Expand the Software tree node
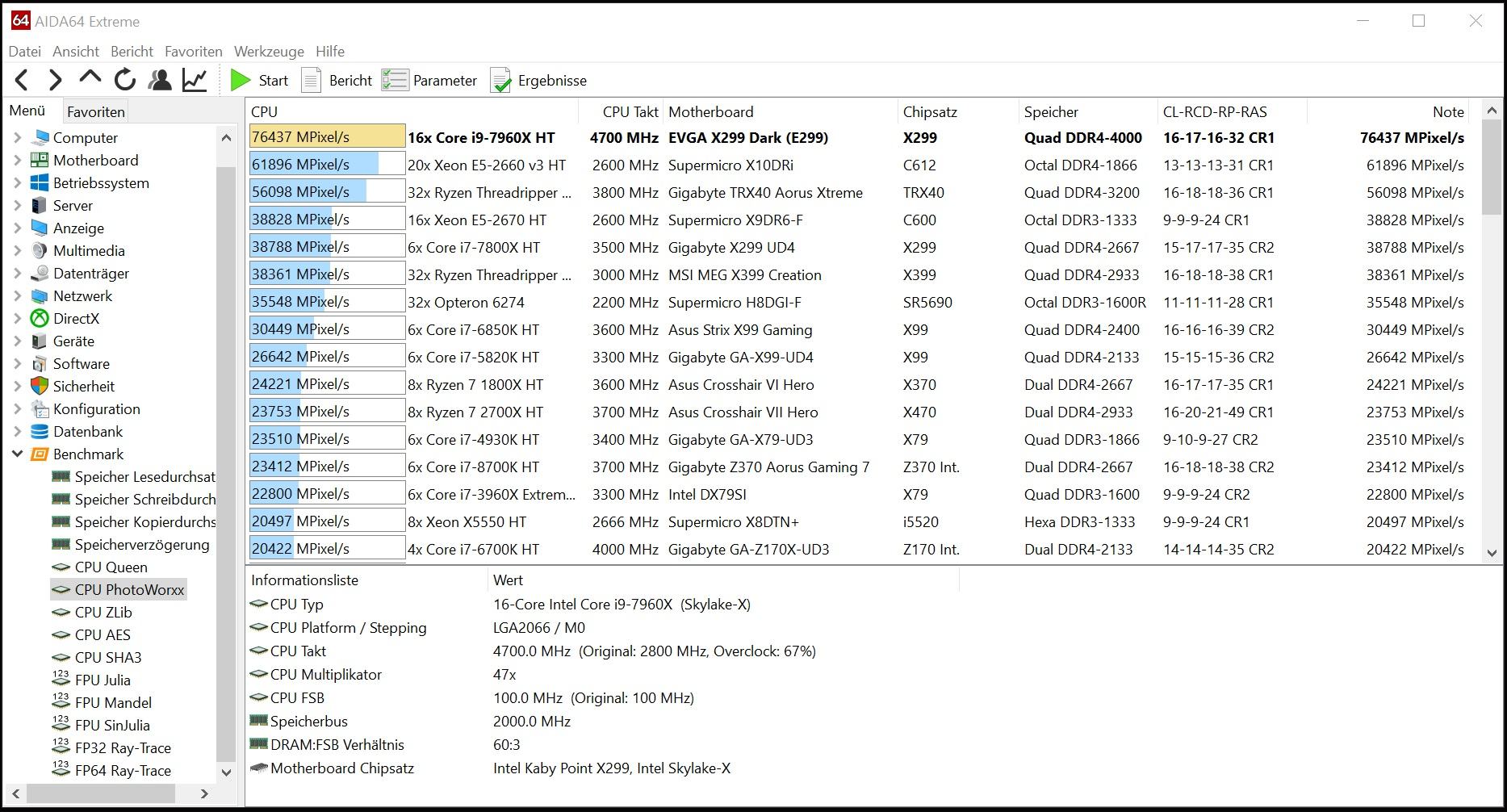Viewport: 1507px width, 812px height. click(x=17, y=364)
